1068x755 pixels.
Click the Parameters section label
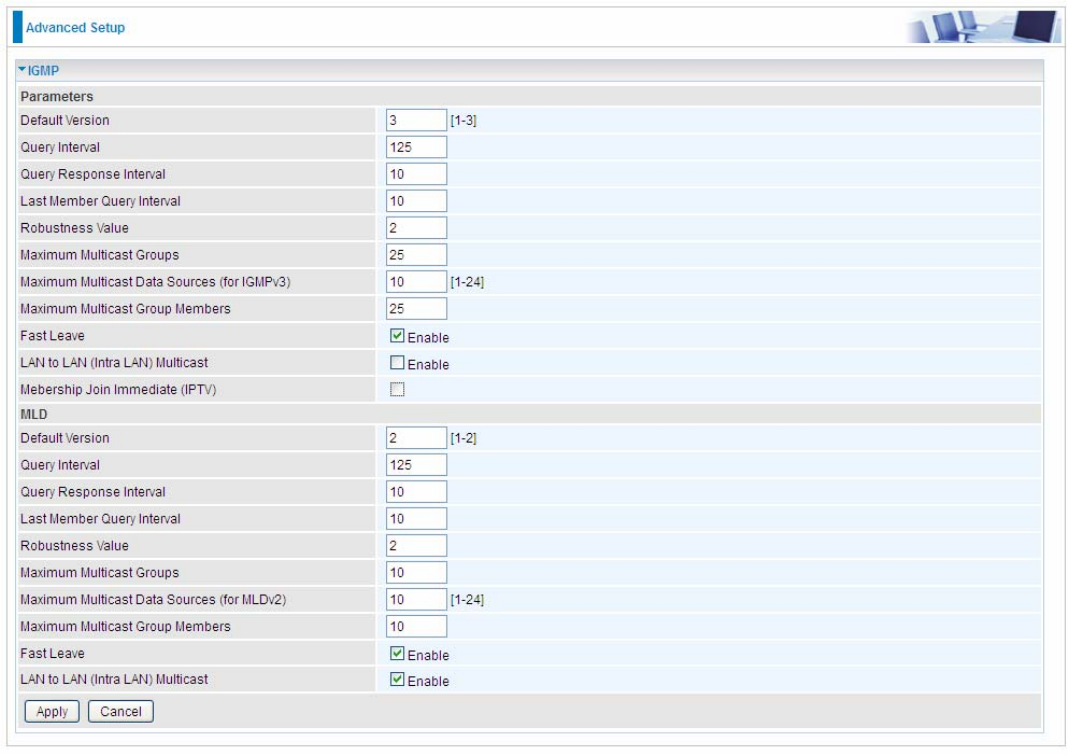pyautogui.click(x=57, y=96)
